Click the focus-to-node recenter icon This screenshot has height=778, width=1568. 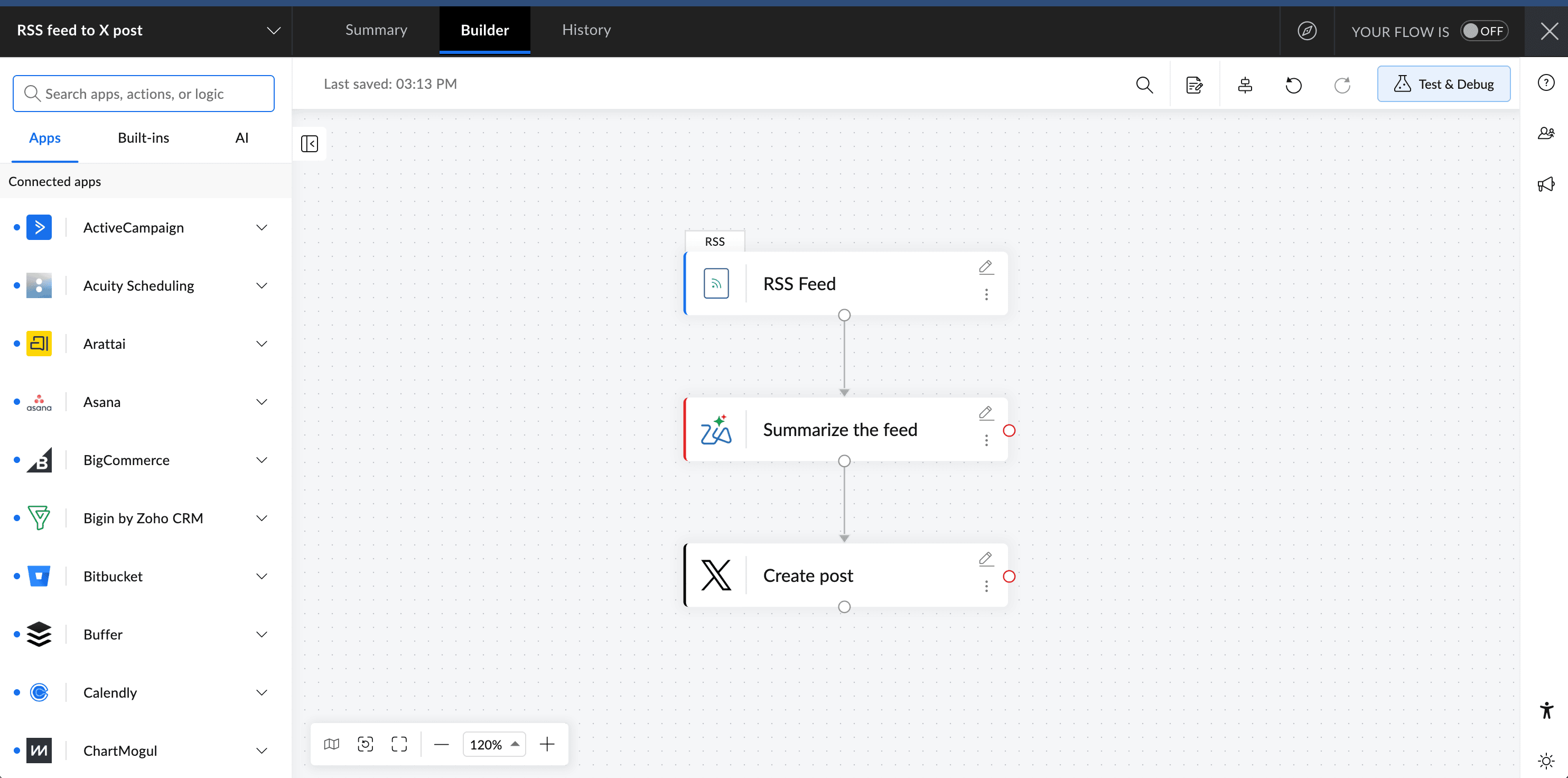[x=365, y=744]
